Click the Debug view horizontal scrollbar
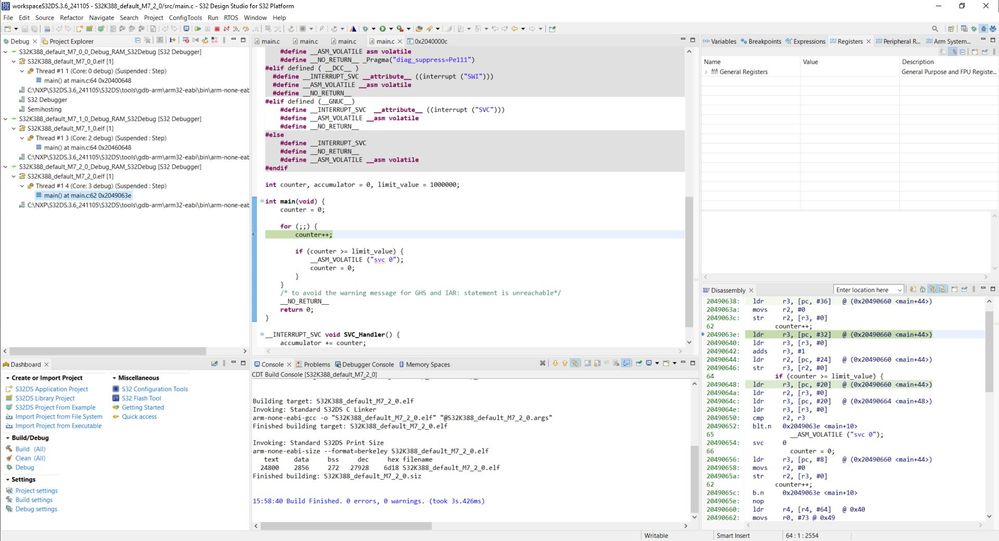The height and width of the screenshot is (541, 999). [108, 351]
